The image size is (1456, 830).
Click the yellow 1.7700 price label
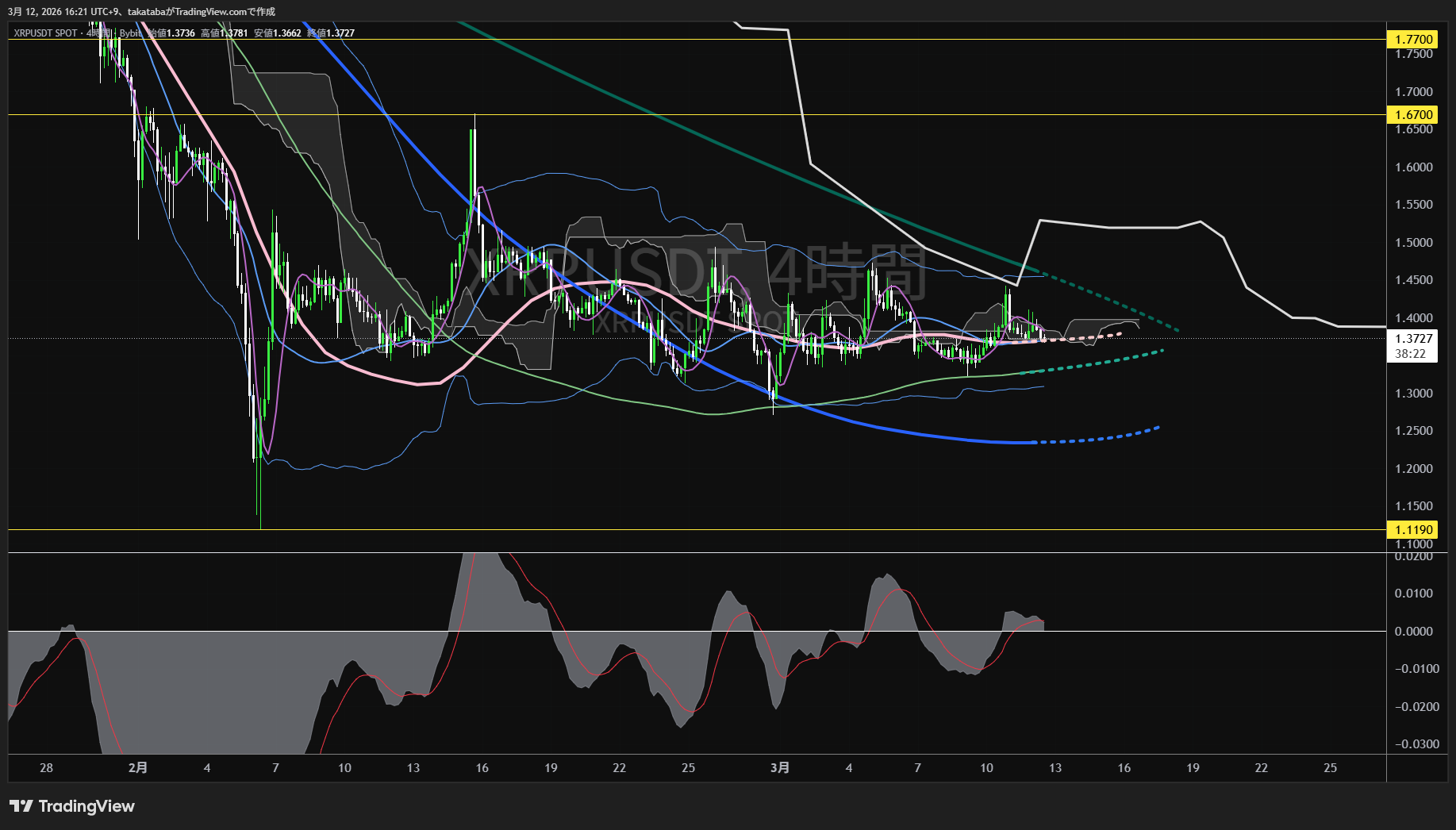coord(1414,39)
